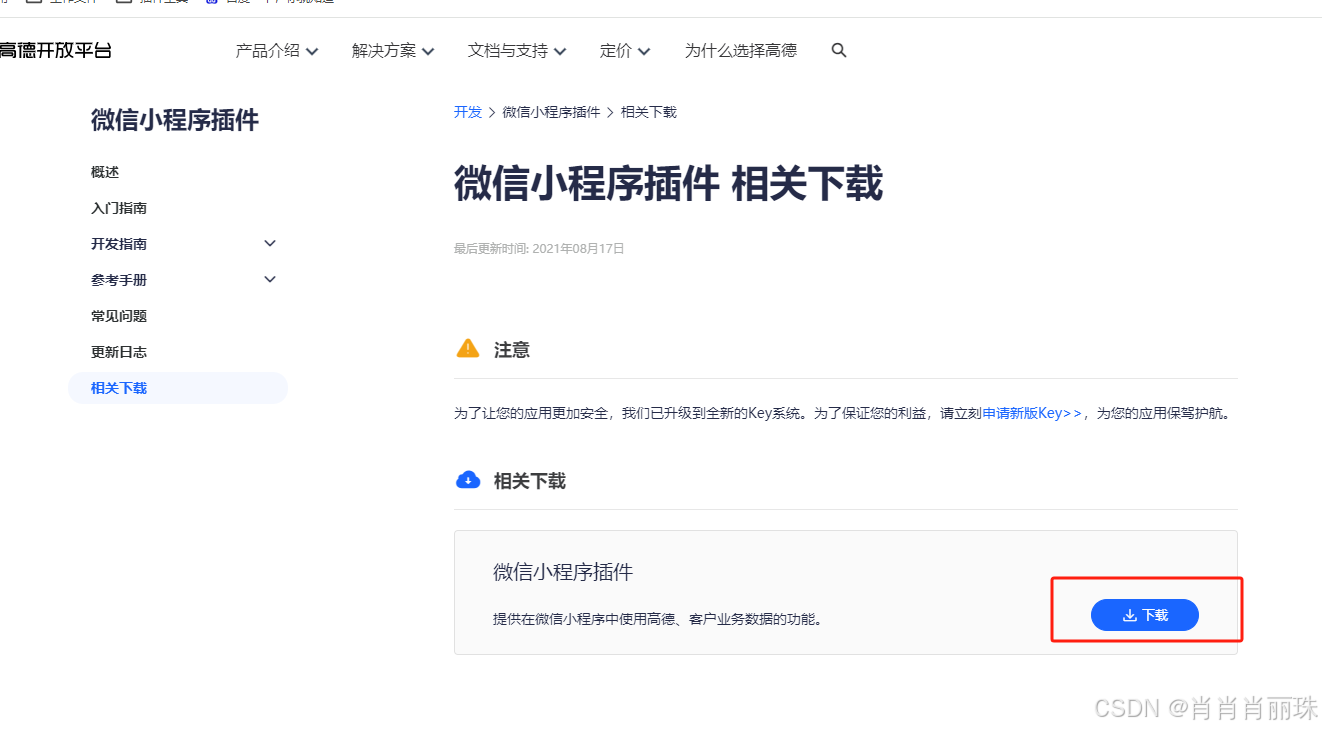Click the 开发 breadcrumb link
This screenshot has height=730, width=1322.
coord(468,112)
